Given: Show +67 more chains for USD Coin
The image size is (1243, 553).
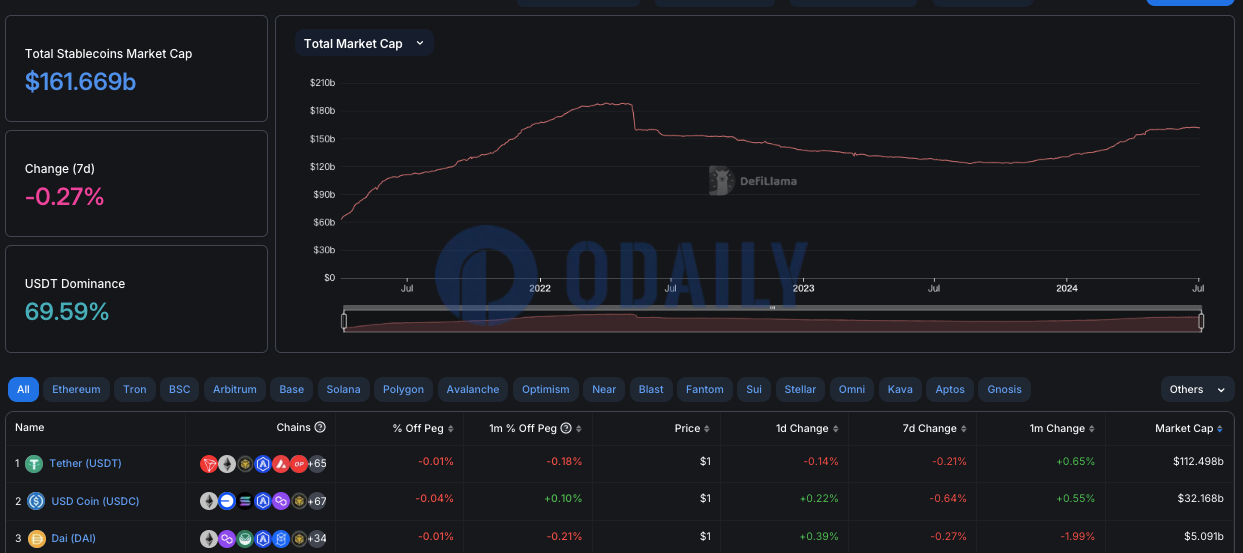Looking at the screenshot, I should pyautogui.click(x=317, y=501).
